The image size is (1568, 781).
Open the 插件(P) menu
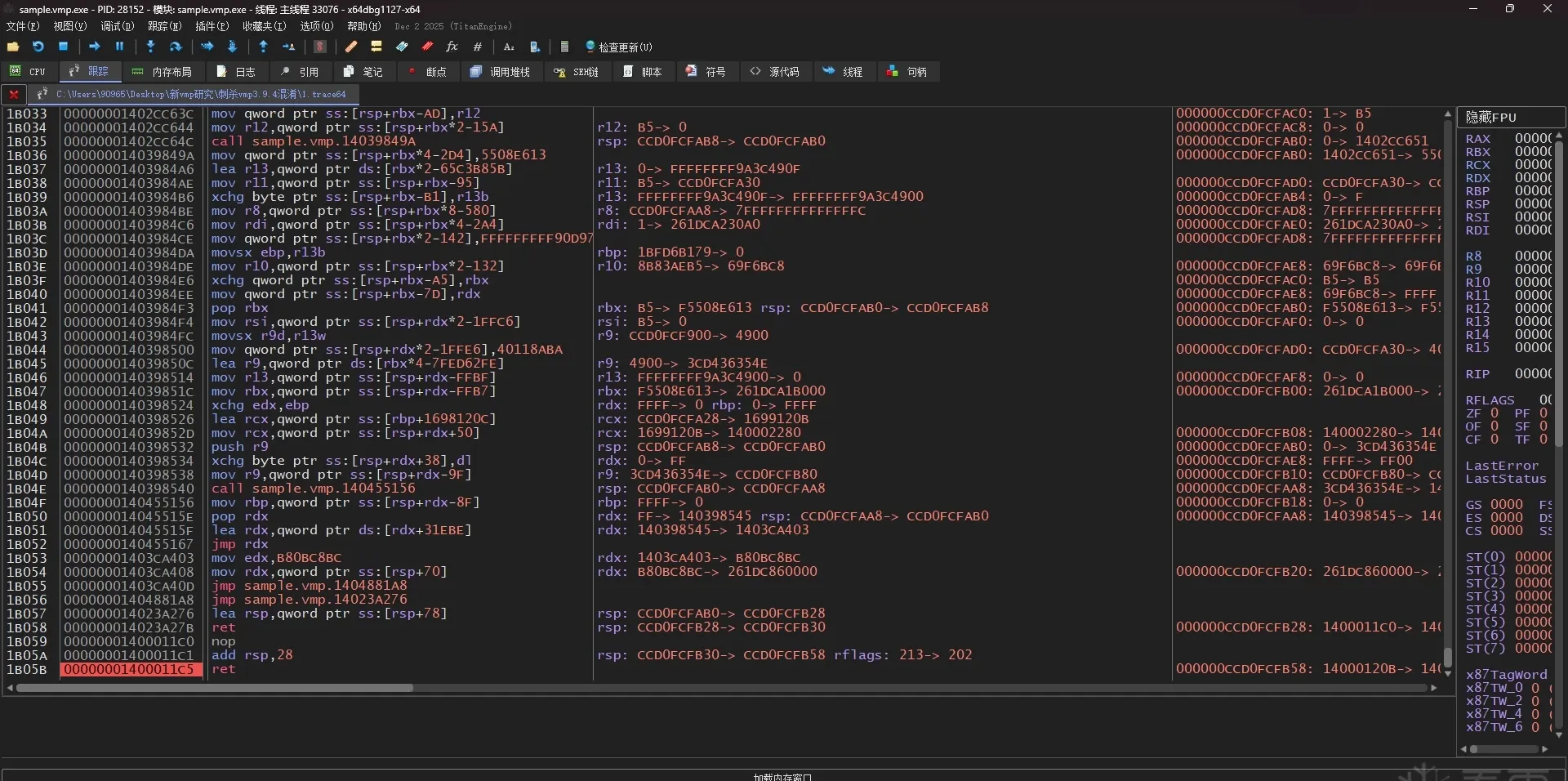212,26
